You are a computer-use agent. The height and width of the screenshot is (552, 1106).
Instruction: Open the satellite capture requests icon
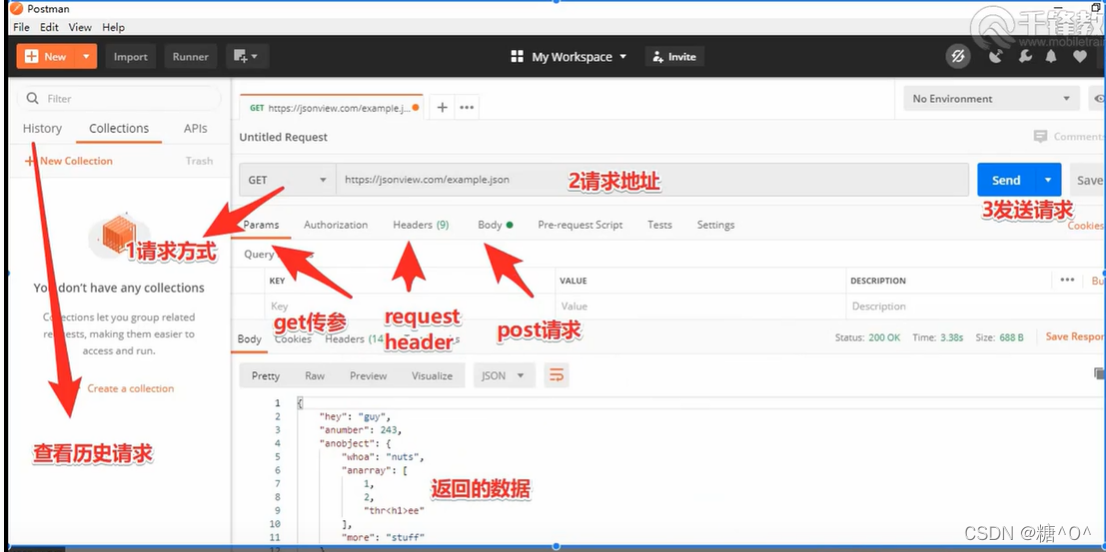pyautogui.click(x=995, y=56)
